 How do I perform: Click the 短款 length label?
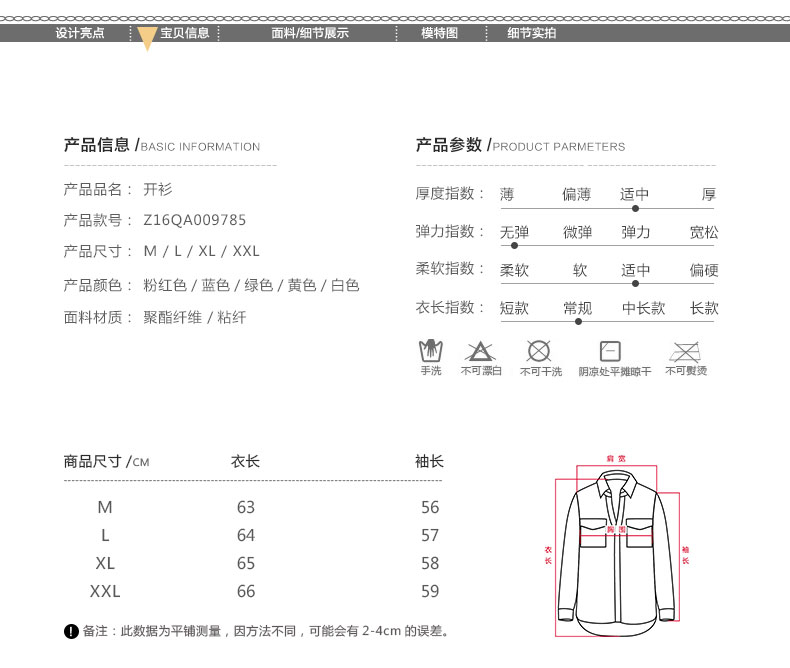[514, 308]
